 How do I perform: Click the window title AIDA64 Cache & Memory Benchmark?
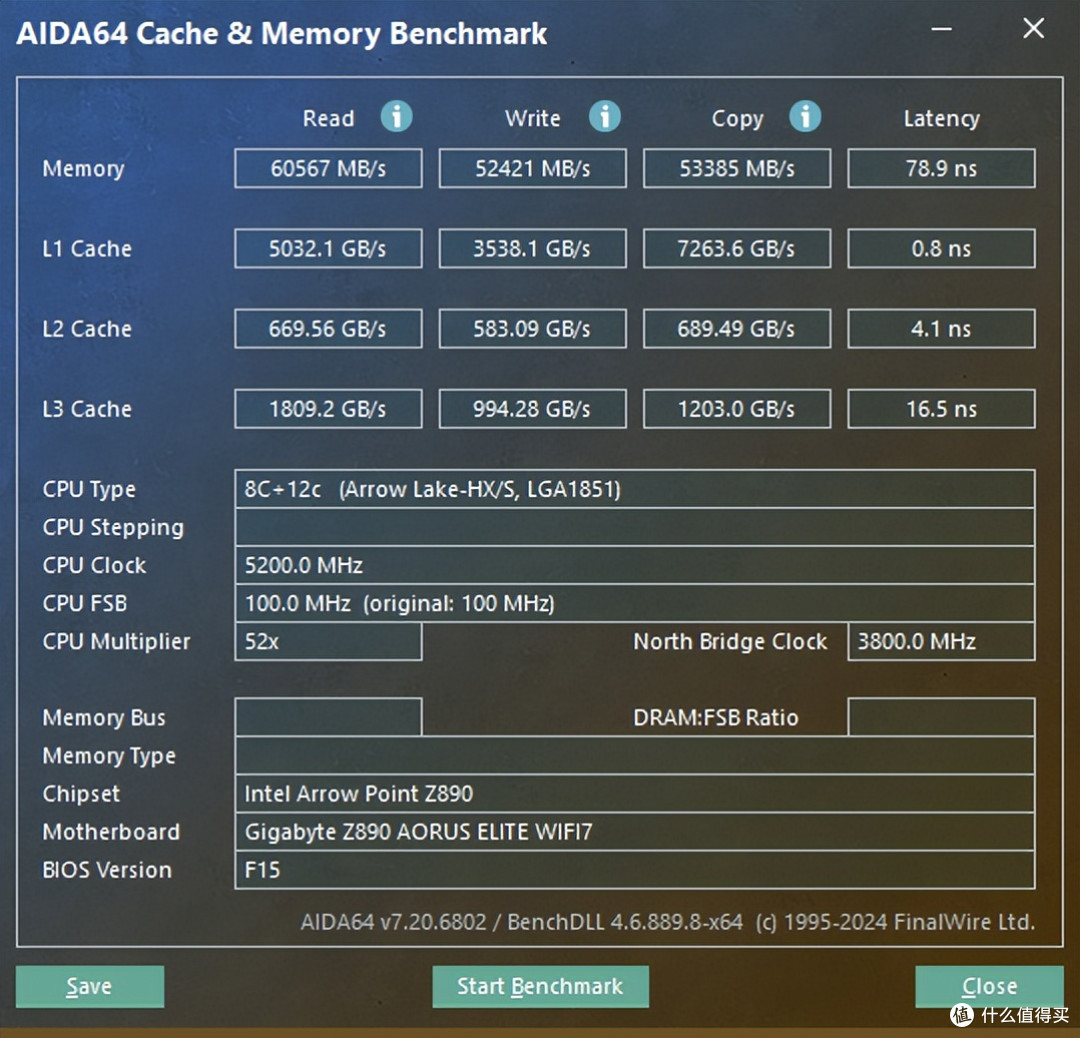[x=282, y=34]
